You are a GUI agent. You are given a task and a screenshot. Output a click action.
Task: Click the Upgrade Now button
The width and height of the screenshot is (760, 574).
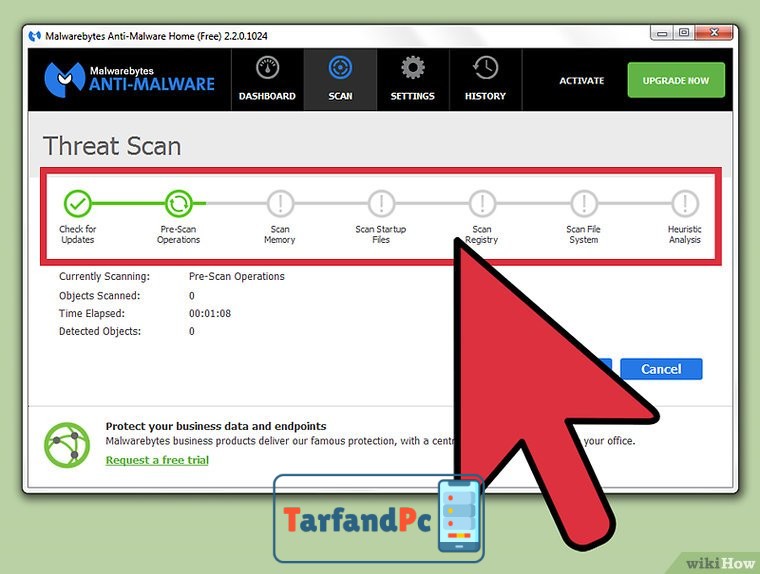pos(676,80)
